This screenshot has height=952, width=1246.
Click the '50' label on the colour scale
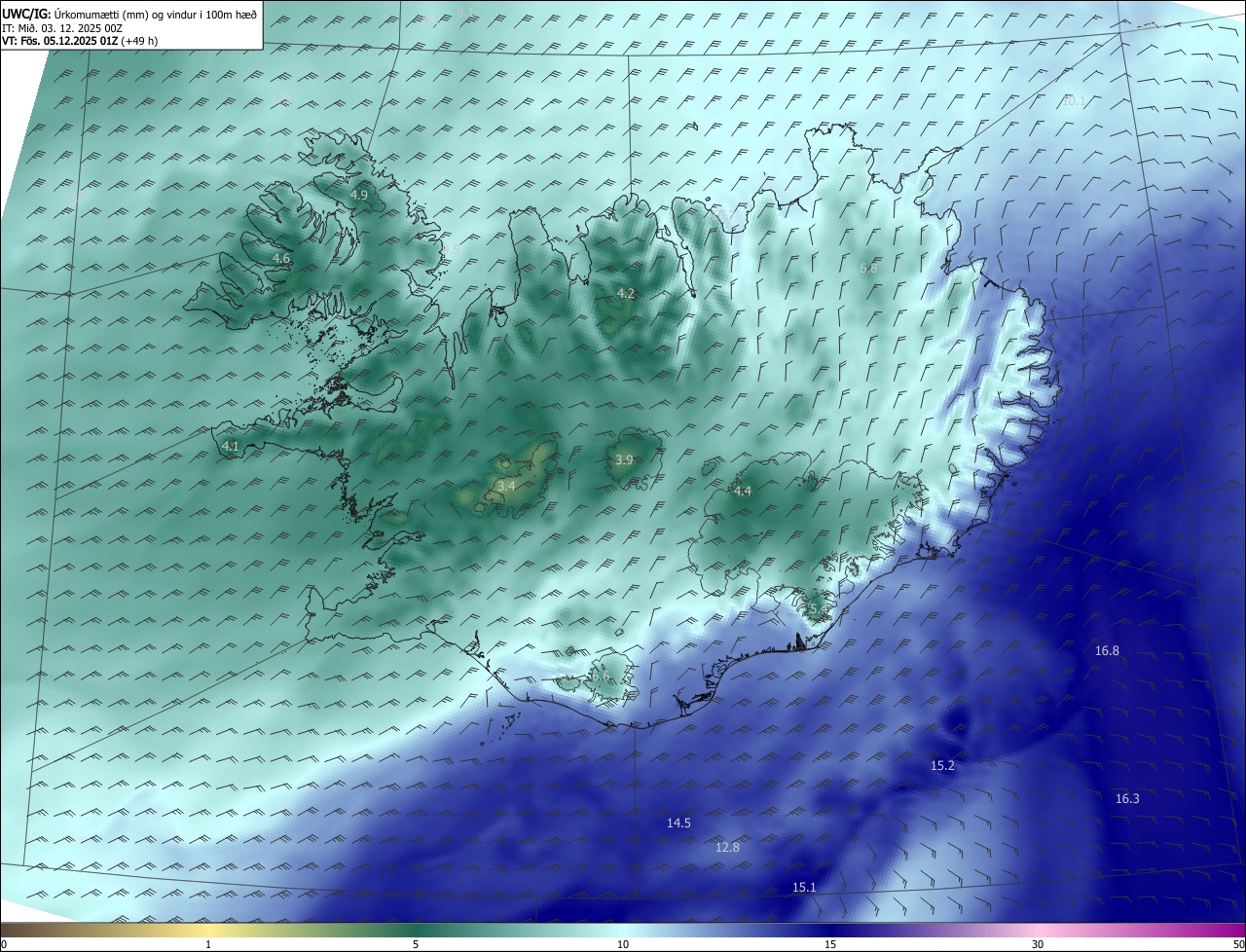[1238, 945]
